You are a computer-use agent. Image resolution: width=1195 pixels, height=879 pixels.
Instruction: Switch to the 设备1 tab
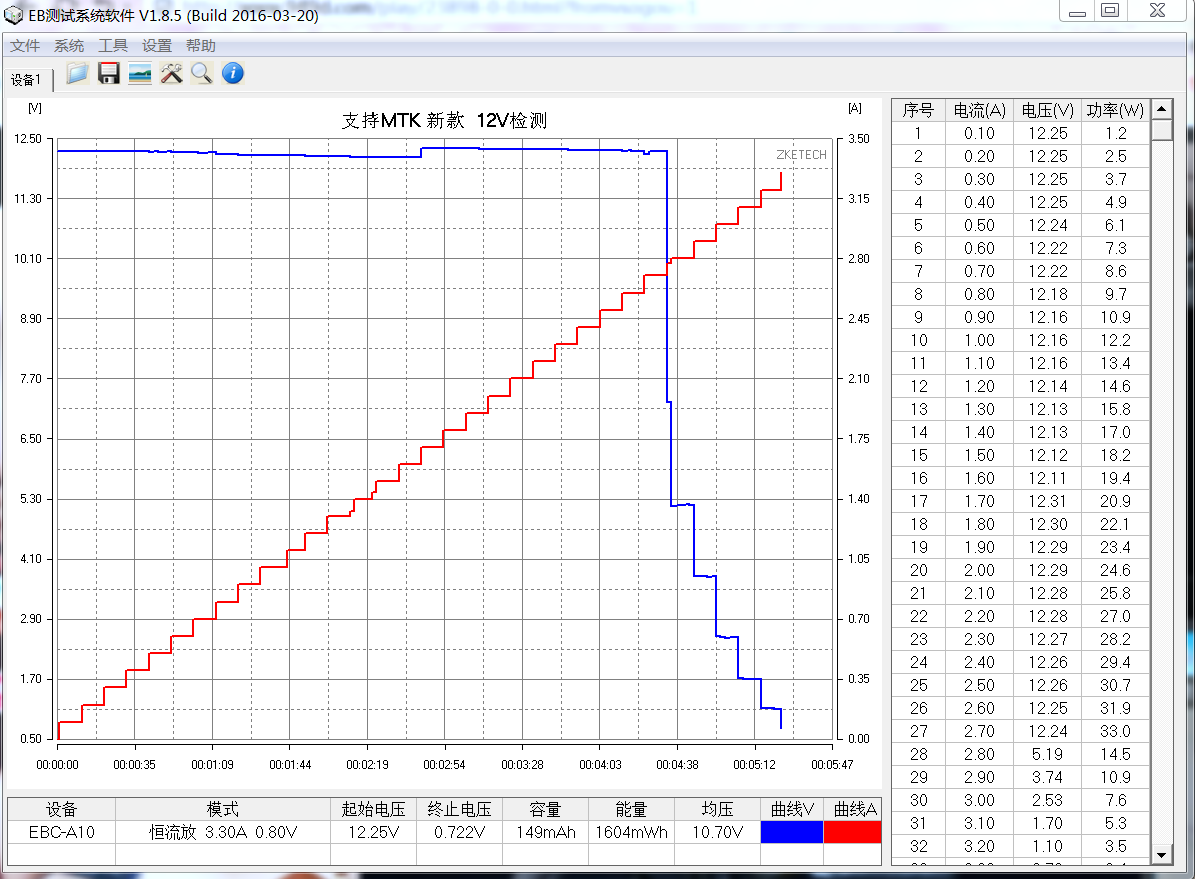[26, 79]
